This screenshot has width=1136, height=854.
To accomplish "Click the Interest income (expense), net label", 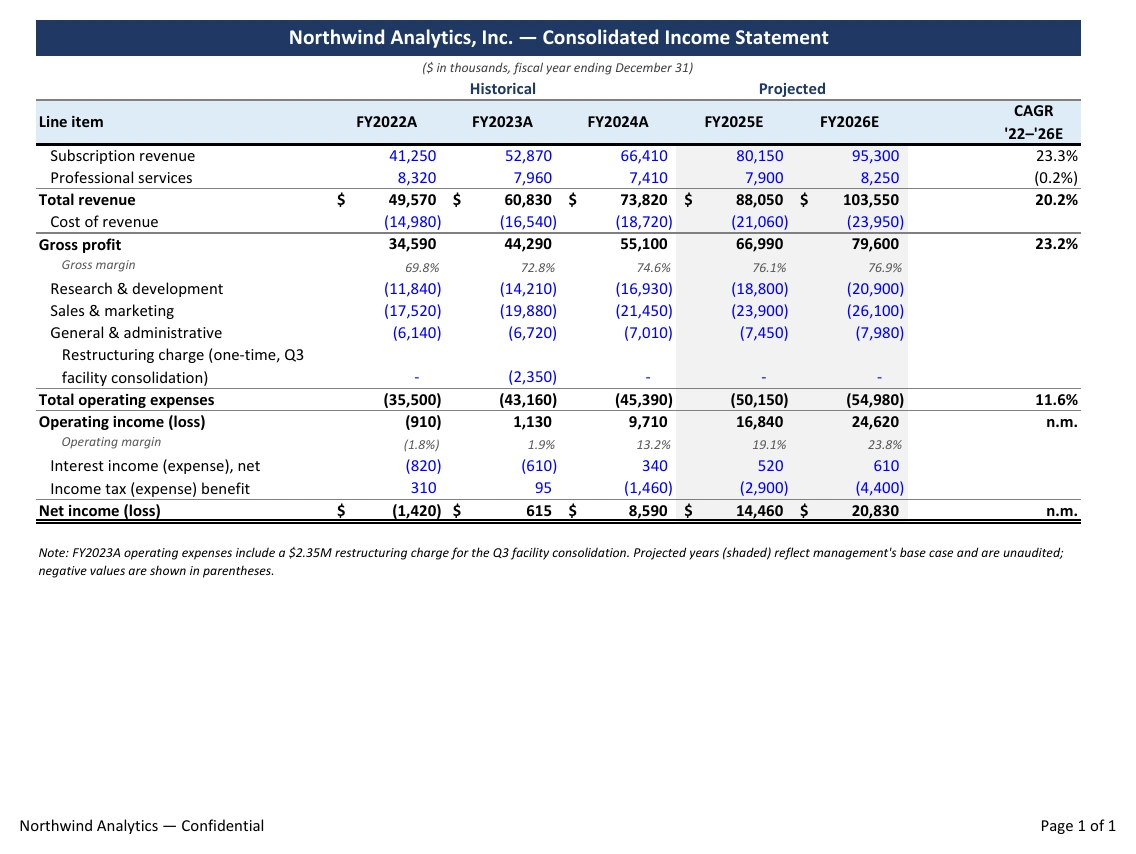I will 154,466.
